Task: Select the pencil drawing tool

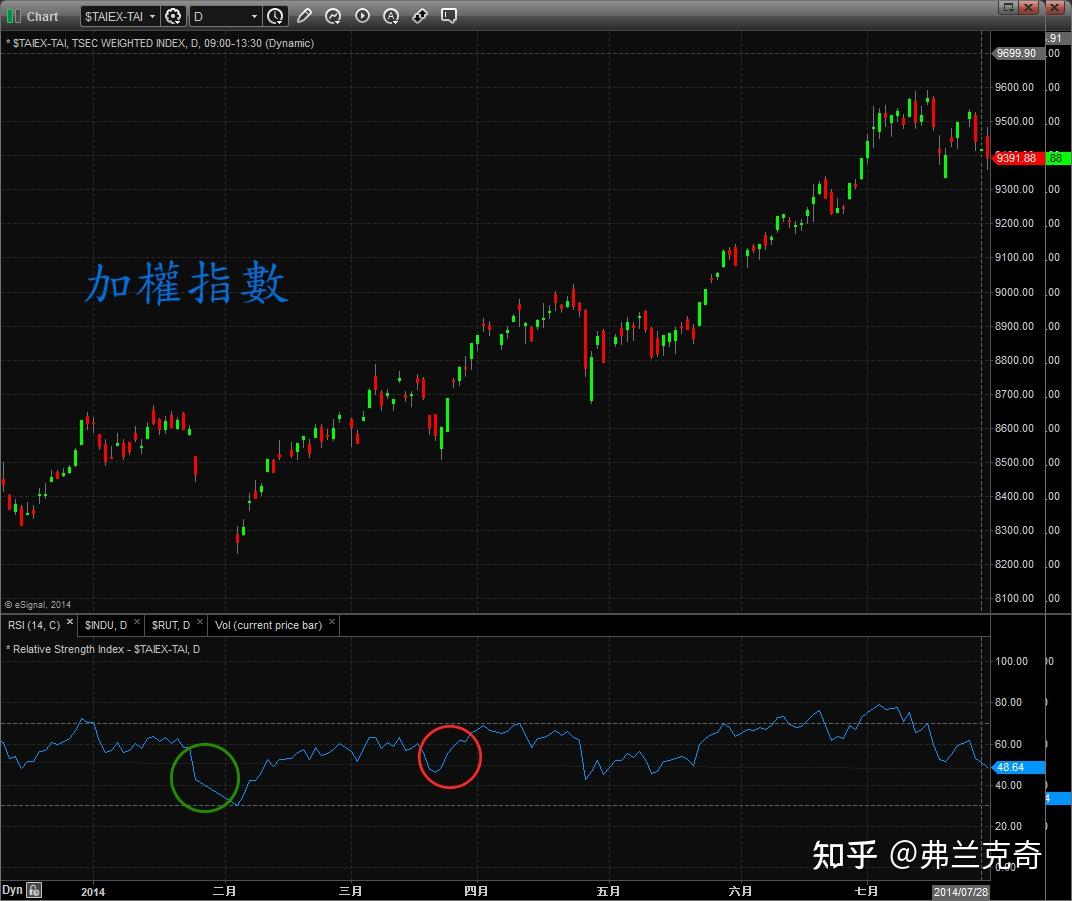Action: pos(304,16)
